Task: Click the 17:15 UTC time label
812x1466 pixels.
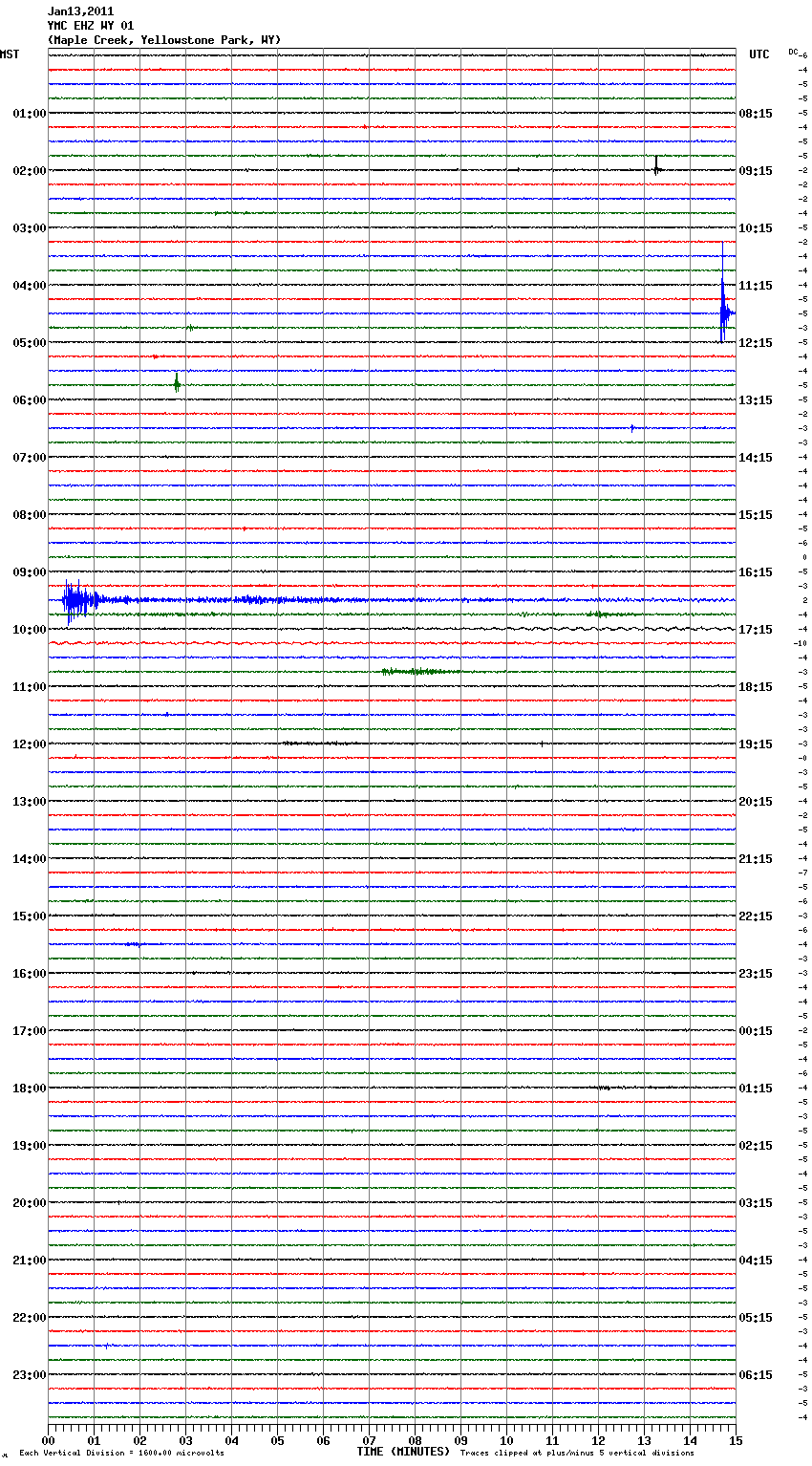Action: tap(756, 630)
